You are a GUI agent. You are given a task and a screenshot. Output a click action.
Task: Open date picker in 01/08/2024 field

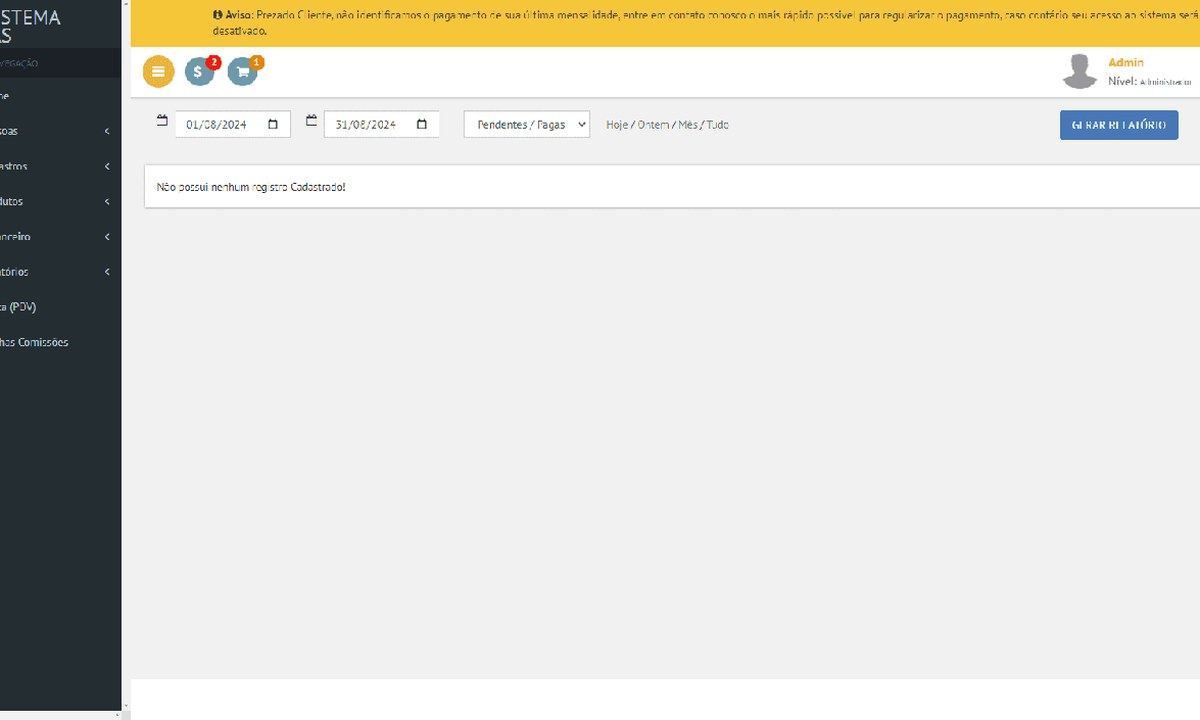point(273,125)
